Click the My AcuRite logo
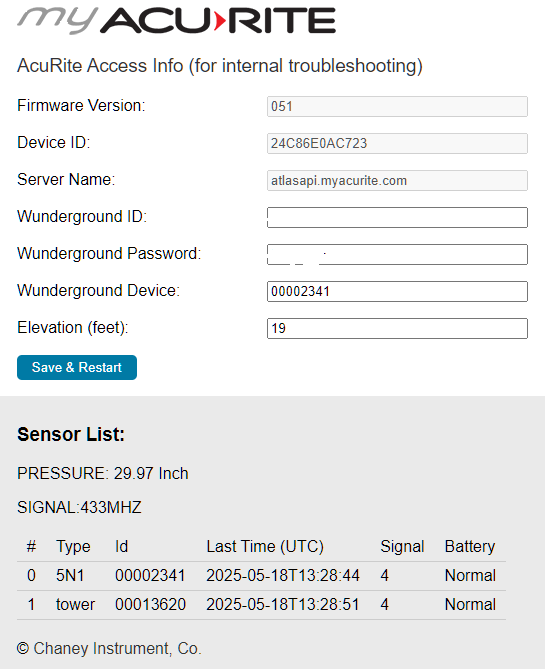Image resolution: width=545 pixels, height=669 pixels. click(x=176, y=20)
